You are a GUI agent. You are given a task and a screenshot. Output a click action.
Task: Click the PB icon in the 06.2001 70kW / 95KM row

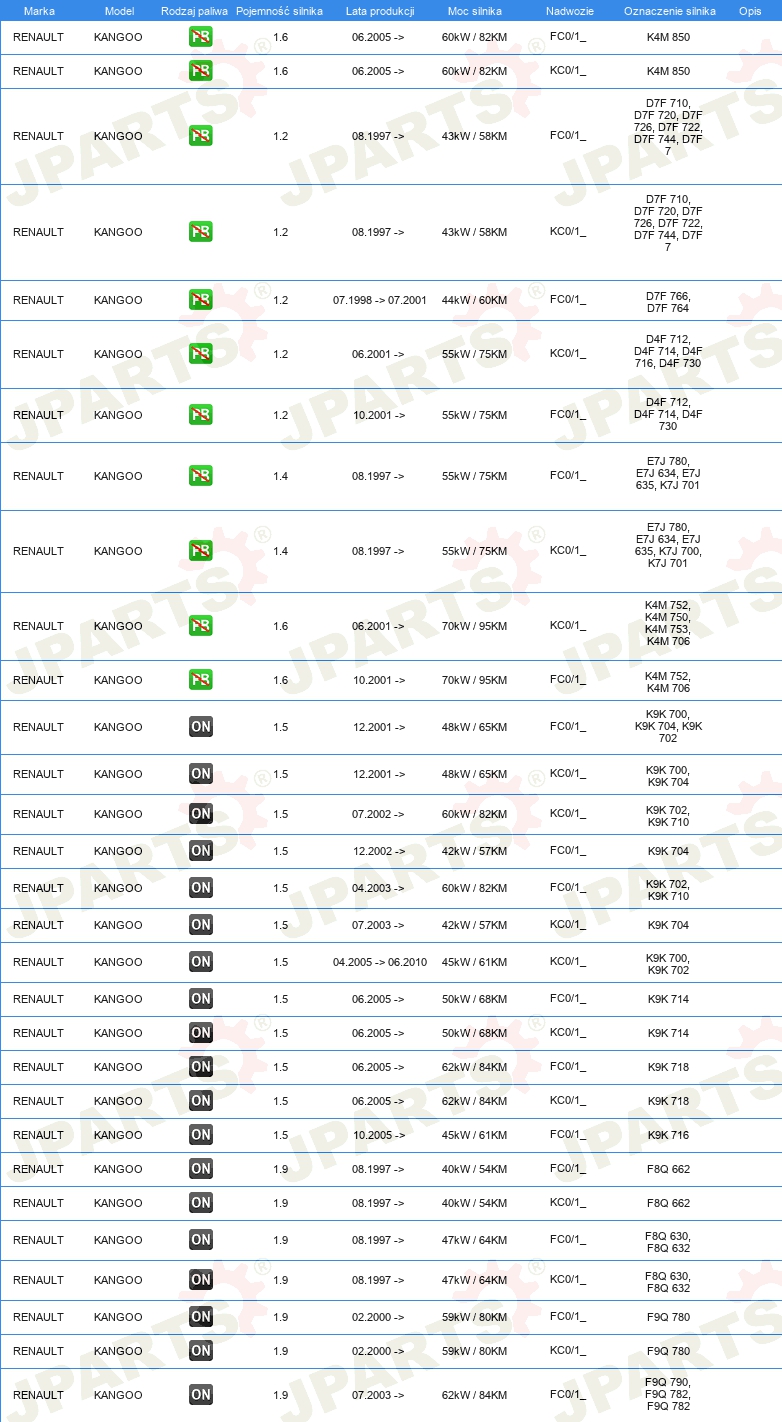click(200, 626)
